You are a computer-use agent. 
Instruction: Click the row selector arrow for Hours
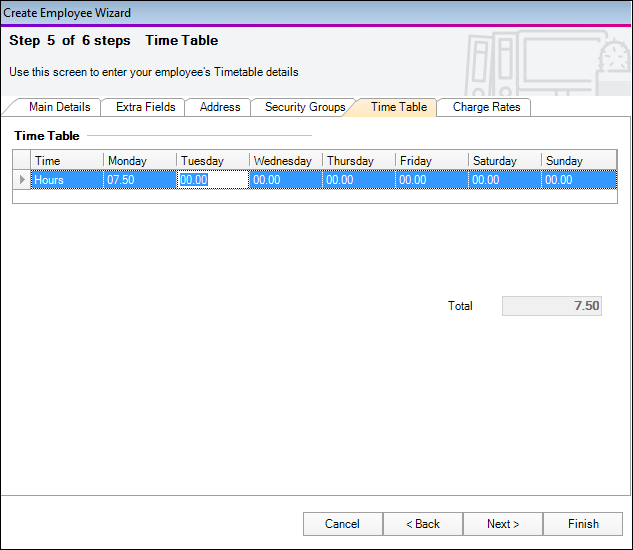[22, 180]
